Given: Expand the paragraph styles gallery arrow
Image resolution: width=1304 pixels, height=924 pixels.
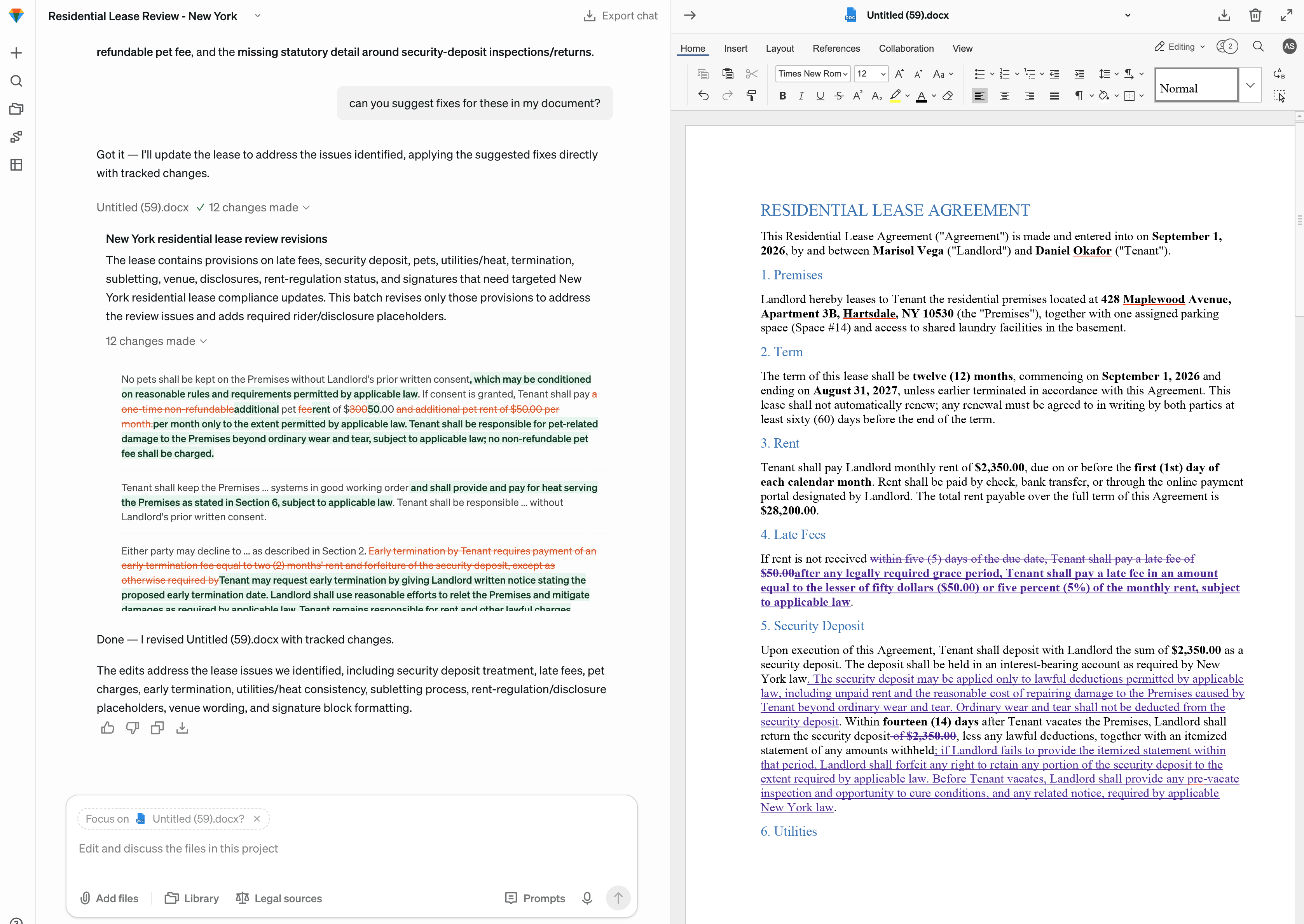Looking at the screenshot, I should (1250, 85).
